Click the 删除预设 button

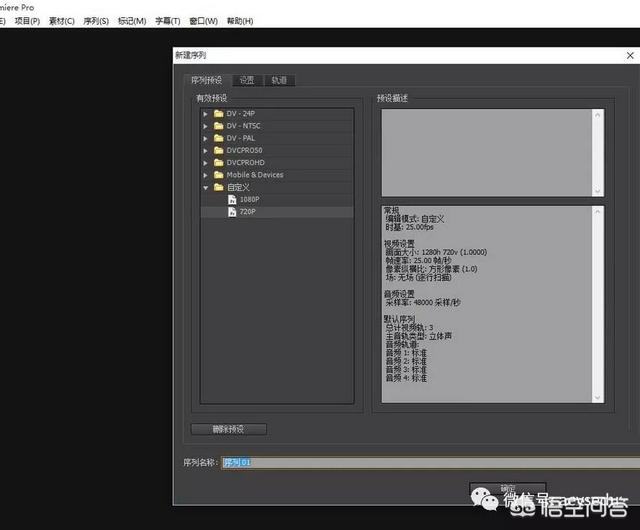229,429
